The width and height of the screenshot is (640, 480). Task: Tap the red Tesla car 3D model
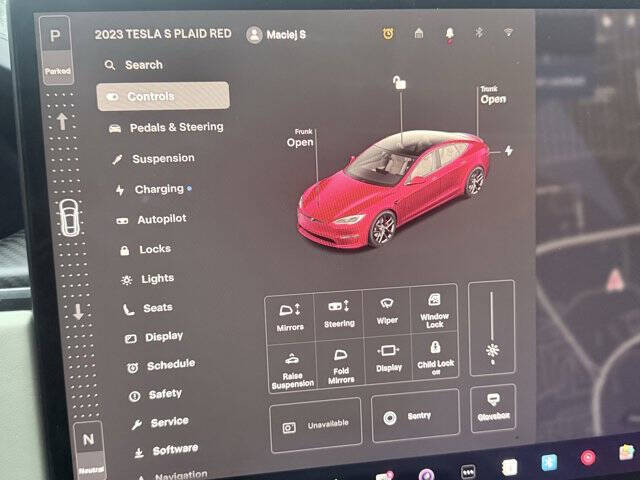[x=394, y=190]
